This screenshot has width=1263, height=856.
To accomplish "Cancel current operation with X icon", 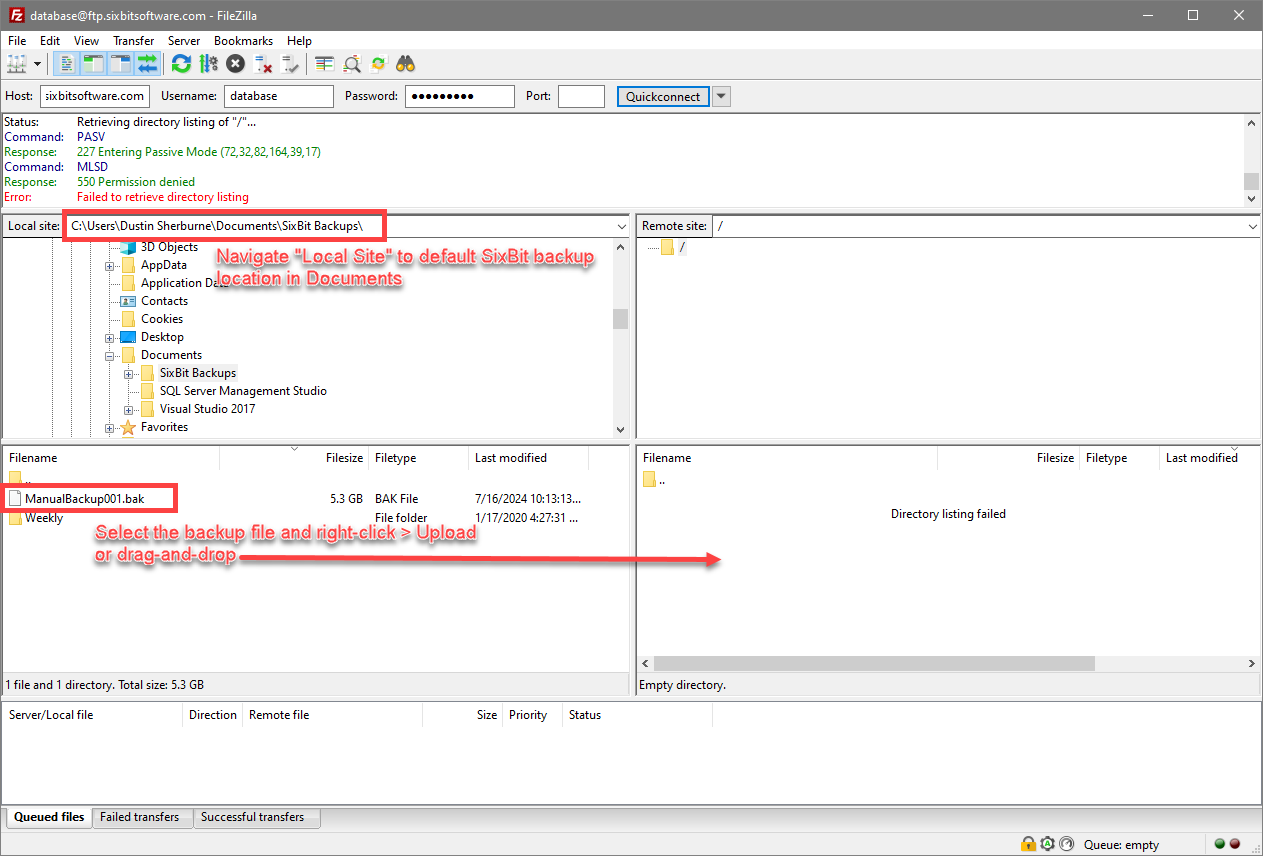I will pyautogui.click(x=235, y=64).
